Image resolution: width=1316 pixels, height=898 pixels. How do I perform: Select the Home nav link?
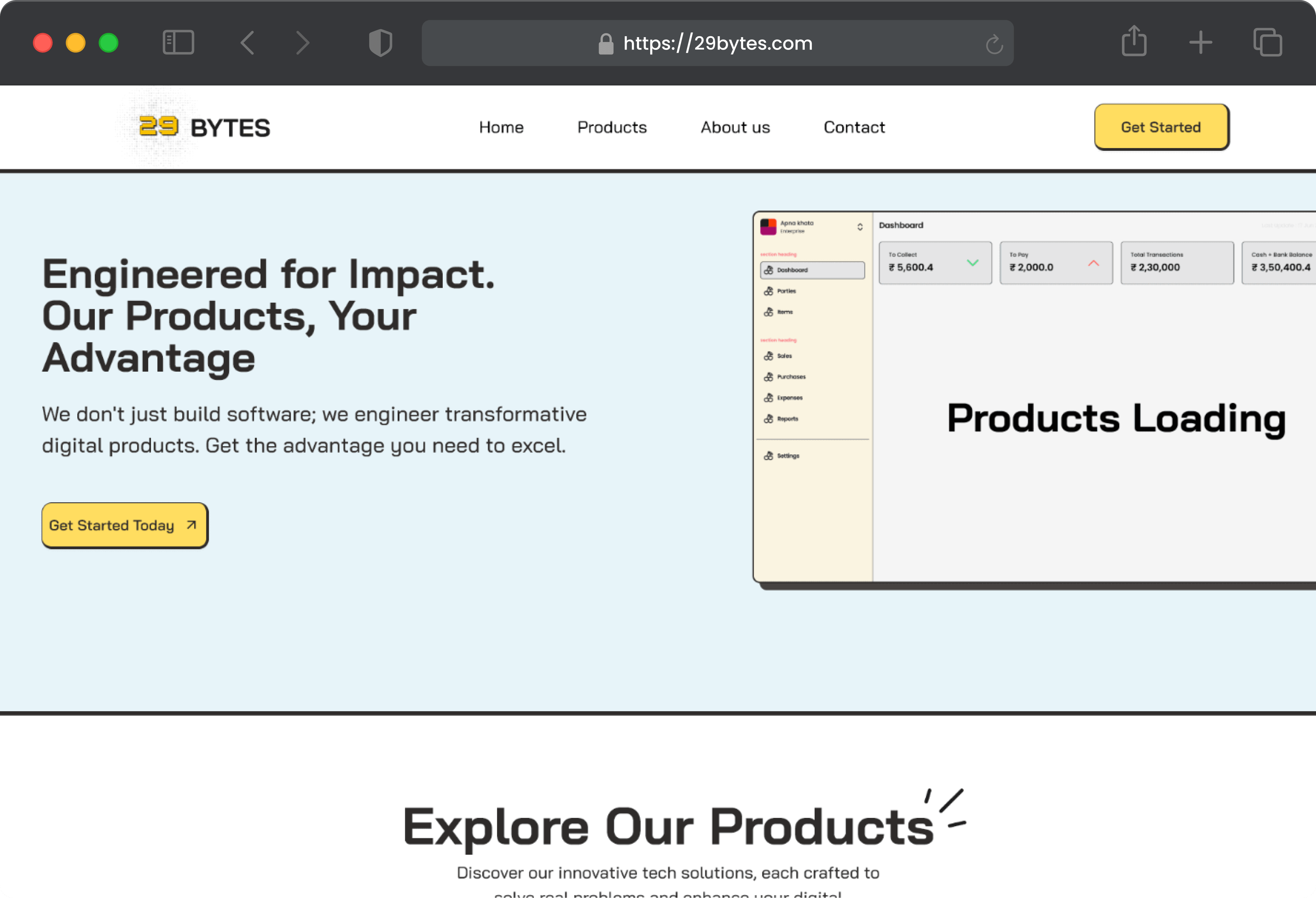pyautogui.click(x=501, y=127)
